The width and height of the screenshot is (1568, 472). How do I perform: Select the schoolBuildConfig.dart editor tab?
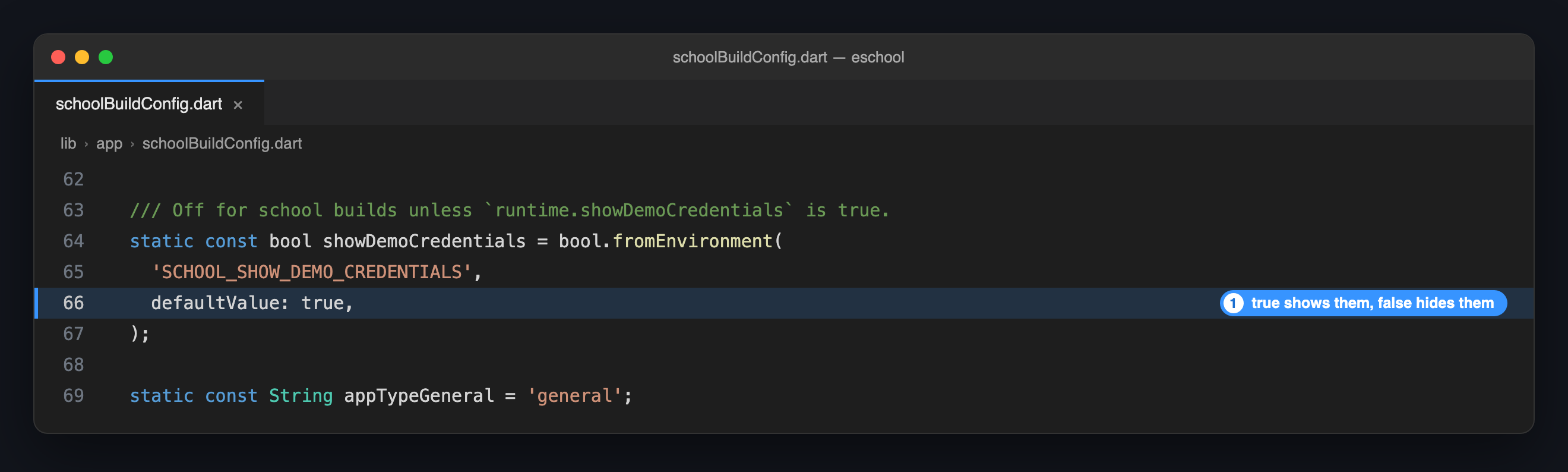(x=149, y=103)
